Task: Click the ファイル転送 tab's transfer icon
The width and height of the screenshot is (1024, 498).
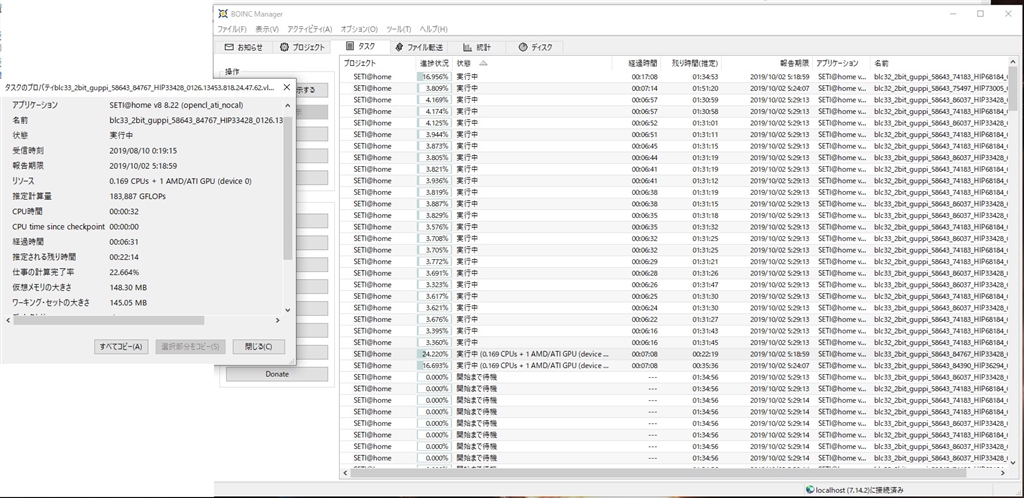Action: tap(399, 47)
